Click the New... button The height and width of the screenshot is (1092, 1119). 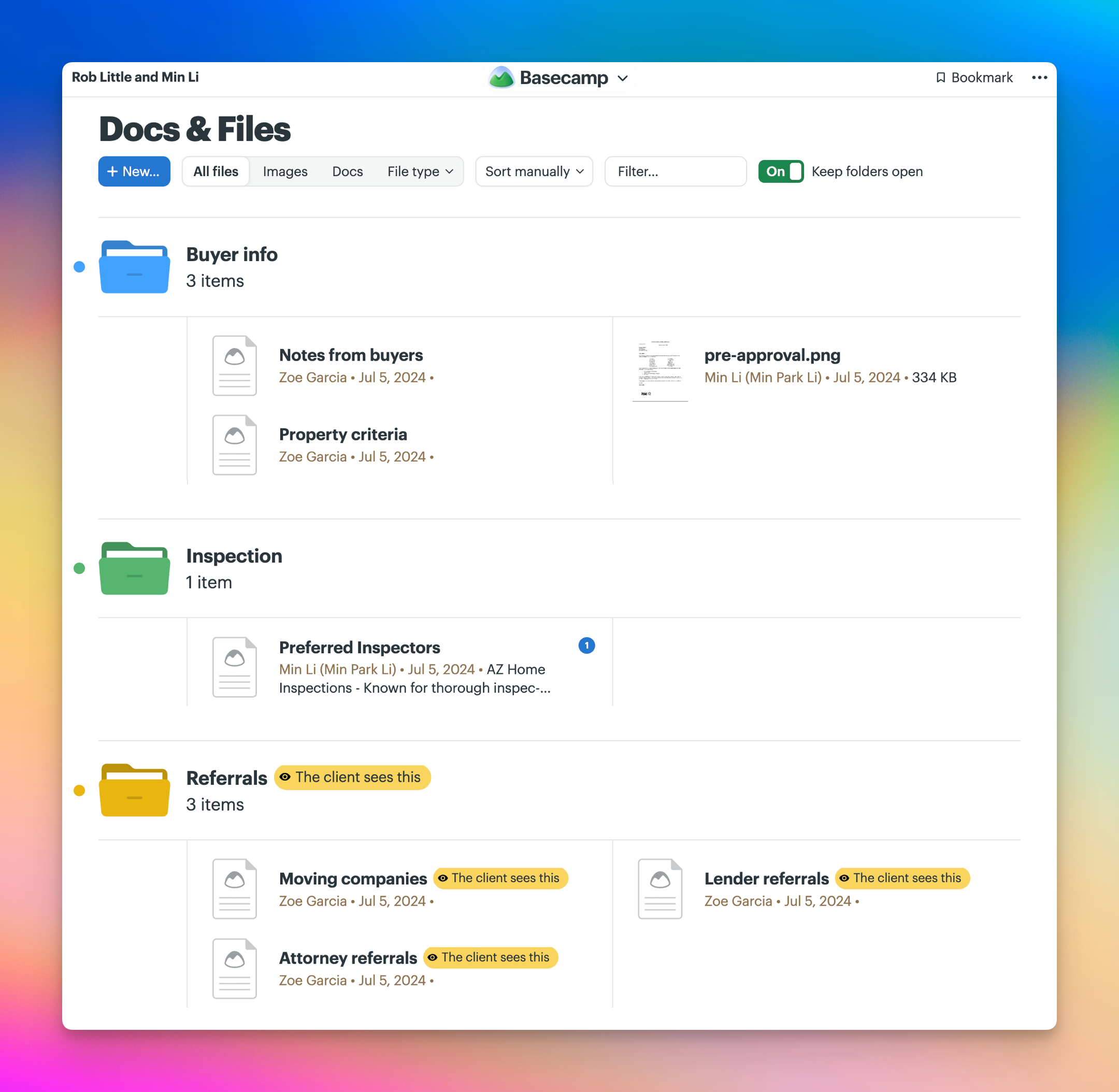pyautogui.click(x=134, y=171)
